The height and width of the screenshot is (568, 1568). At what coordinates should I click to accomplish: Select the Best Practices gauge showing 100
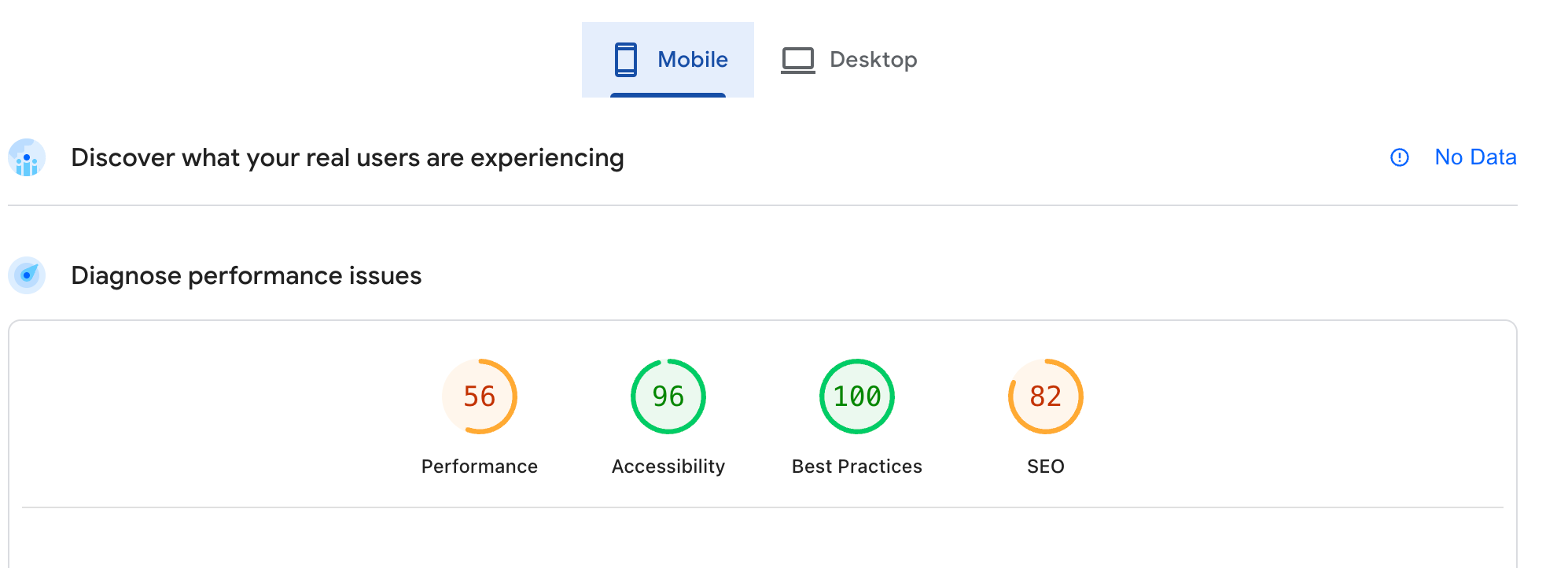pos(857,396)
